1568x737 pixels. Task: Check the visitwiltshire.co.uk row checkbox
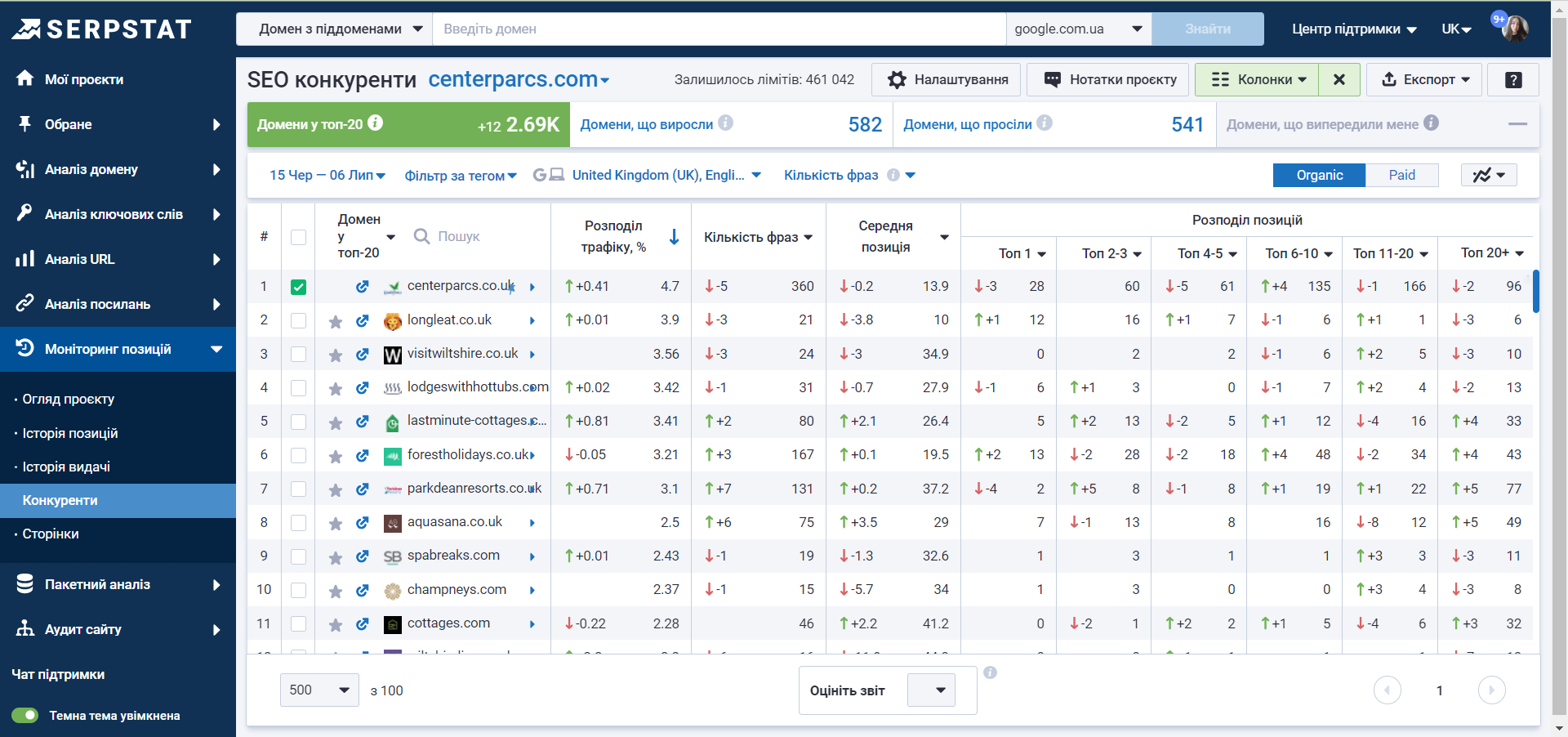298,354
